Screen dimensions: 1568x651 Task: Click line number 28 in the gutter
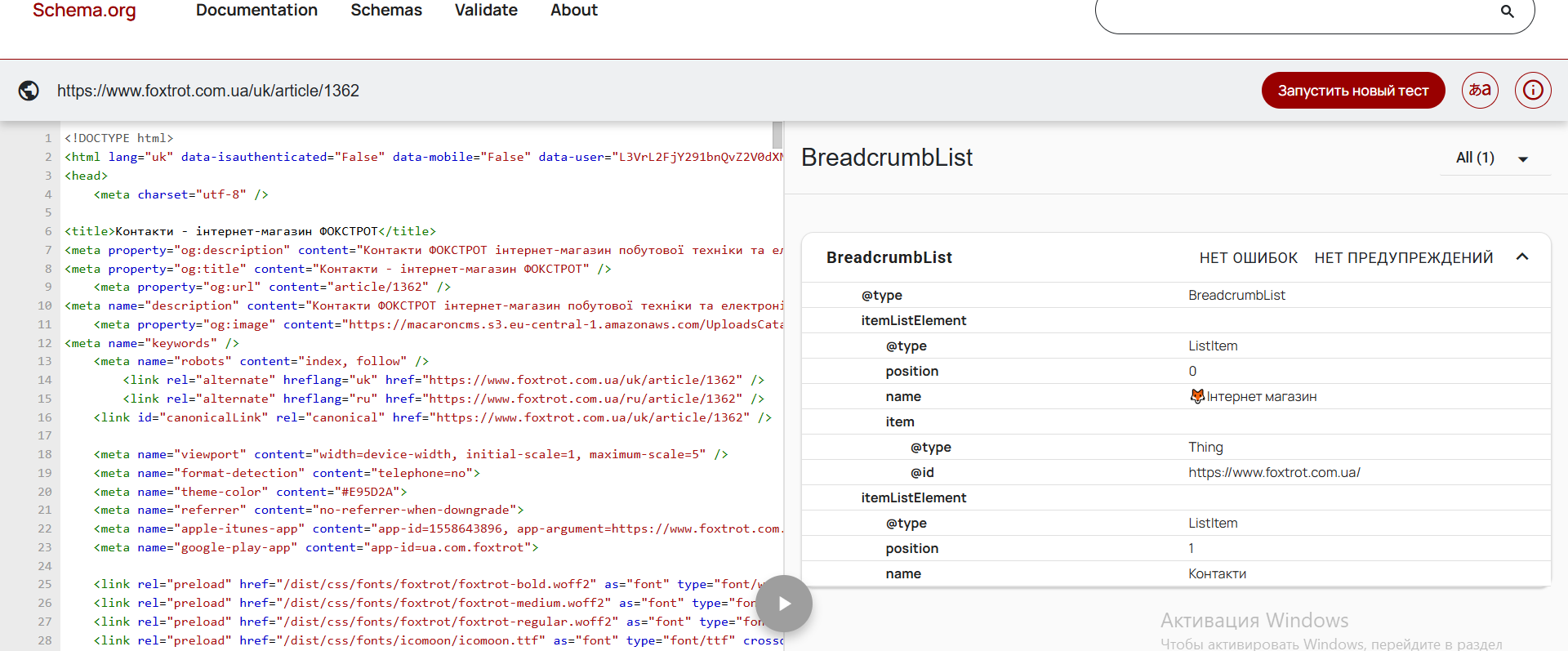pyautogui.click(x=44, y=641)
